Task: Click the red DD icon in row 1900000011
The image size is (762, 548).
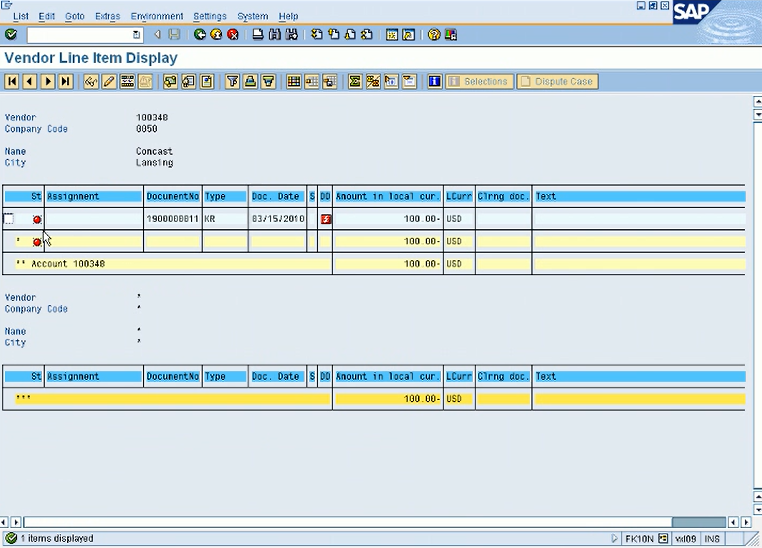Action: pyautogui.click(x=326, y=219)
